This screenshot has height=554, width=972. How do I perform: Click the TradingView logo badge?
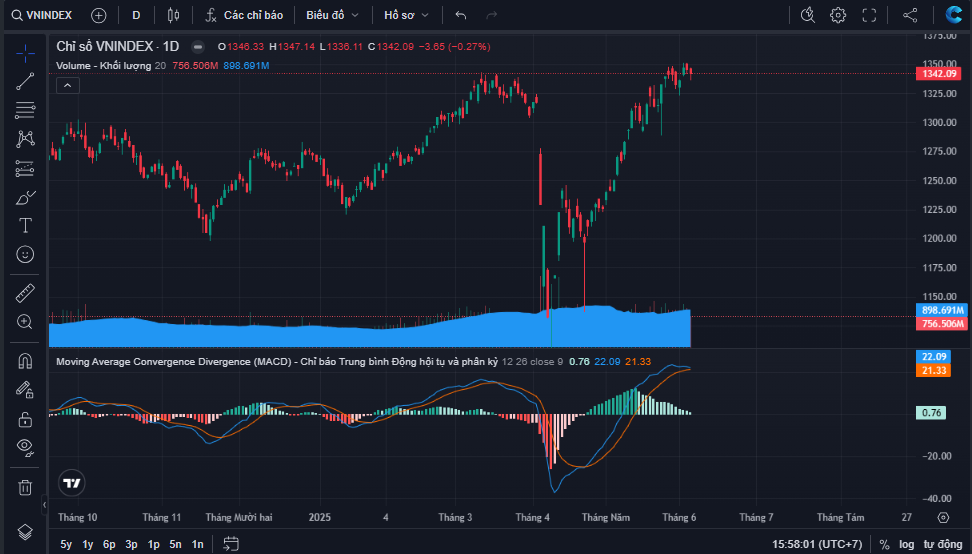(71, 483)
